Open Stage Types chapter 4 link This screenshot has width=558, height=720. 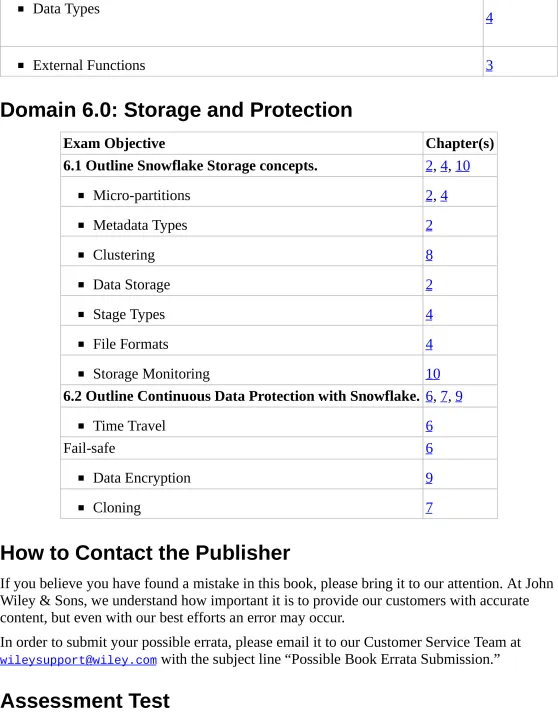pyautogui.click(x=429, y=315)
